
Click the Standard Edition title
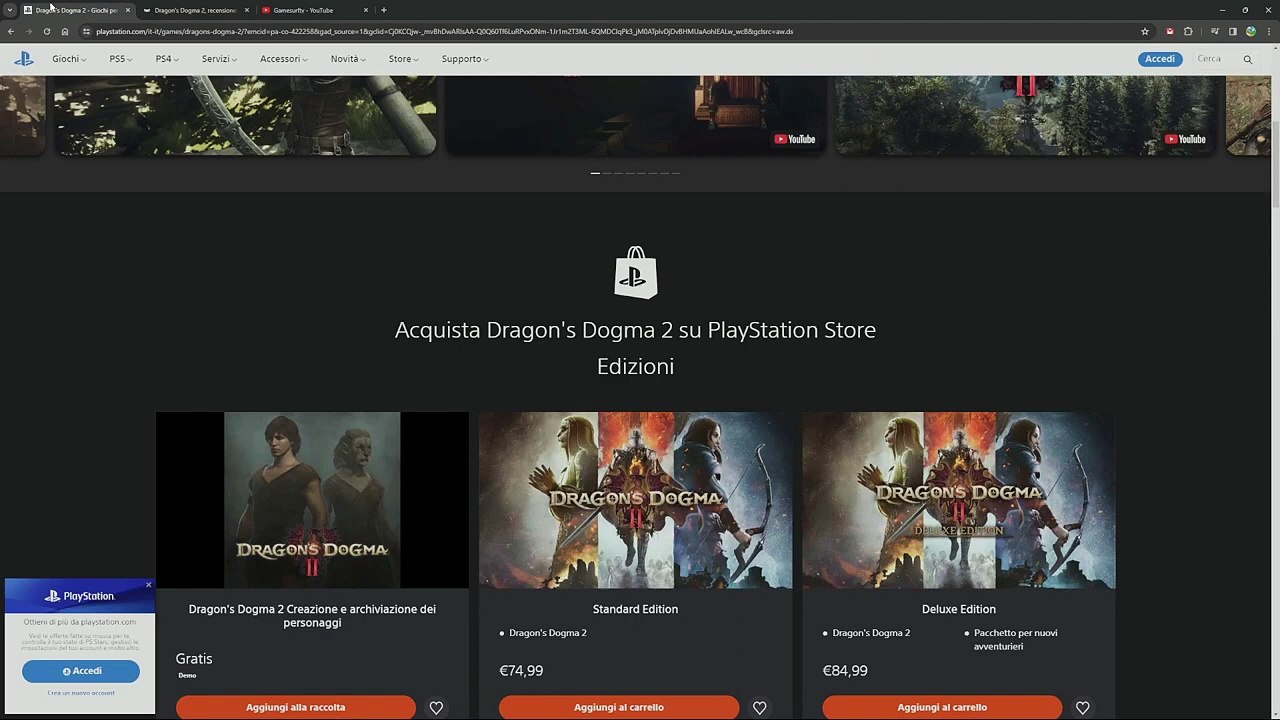tap(635, 609)
